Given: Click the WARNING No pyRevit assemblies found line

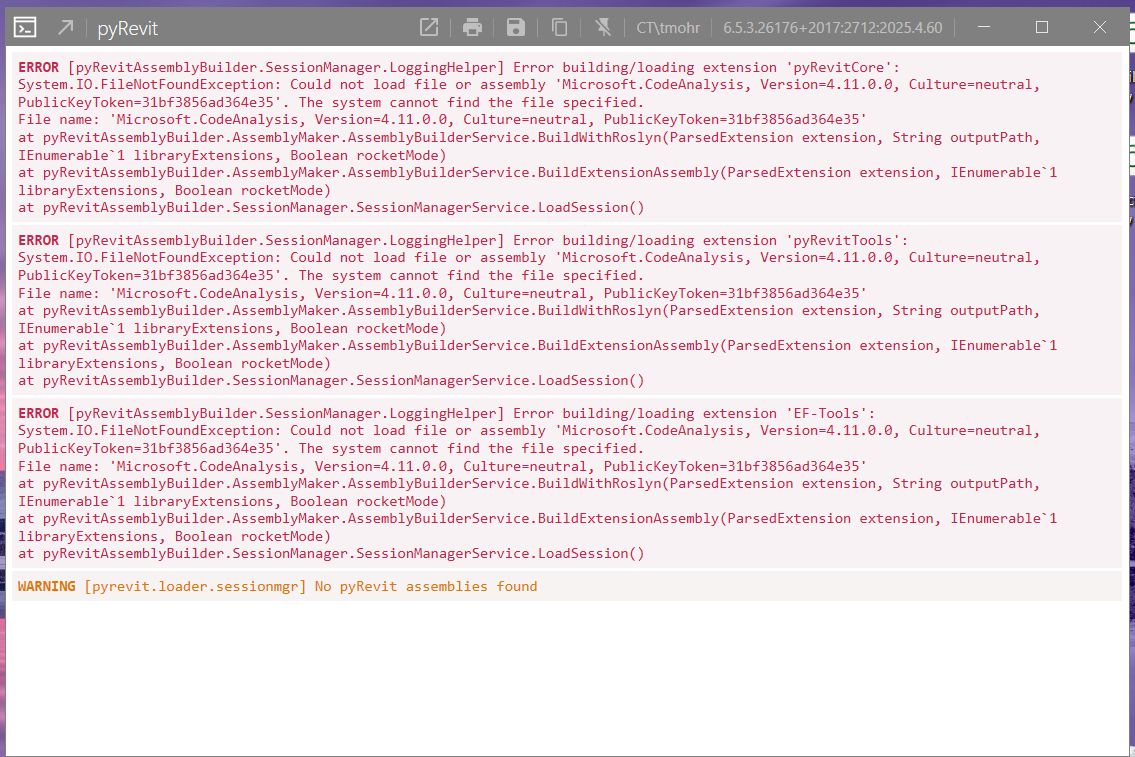Looking at the screenshot, I should 277,586.
